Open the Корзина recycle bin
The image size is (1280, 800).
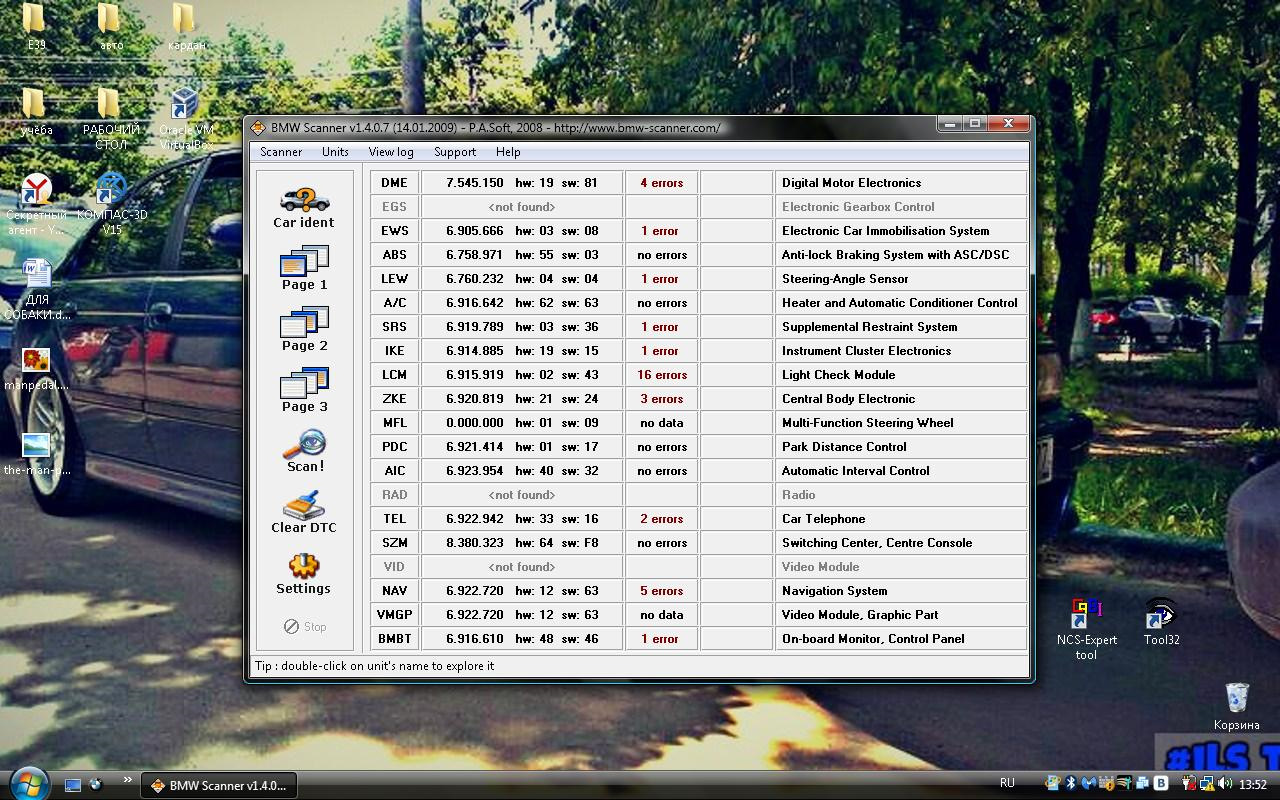[x=1236, y=697]
